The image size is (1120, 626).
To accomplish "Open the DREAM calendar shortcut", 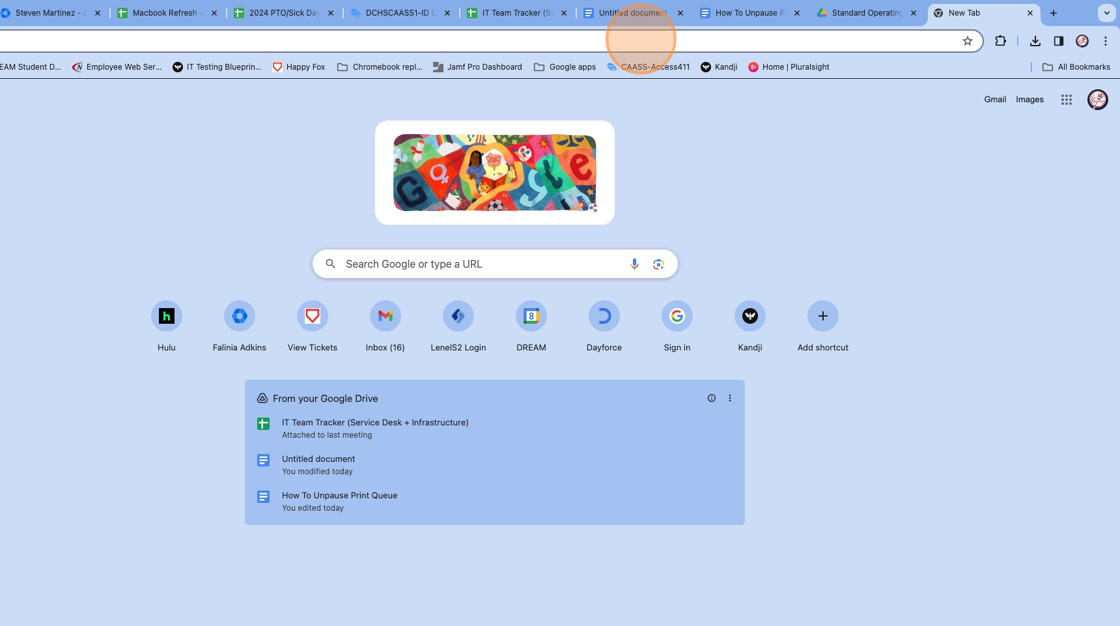I will (531, 316).
